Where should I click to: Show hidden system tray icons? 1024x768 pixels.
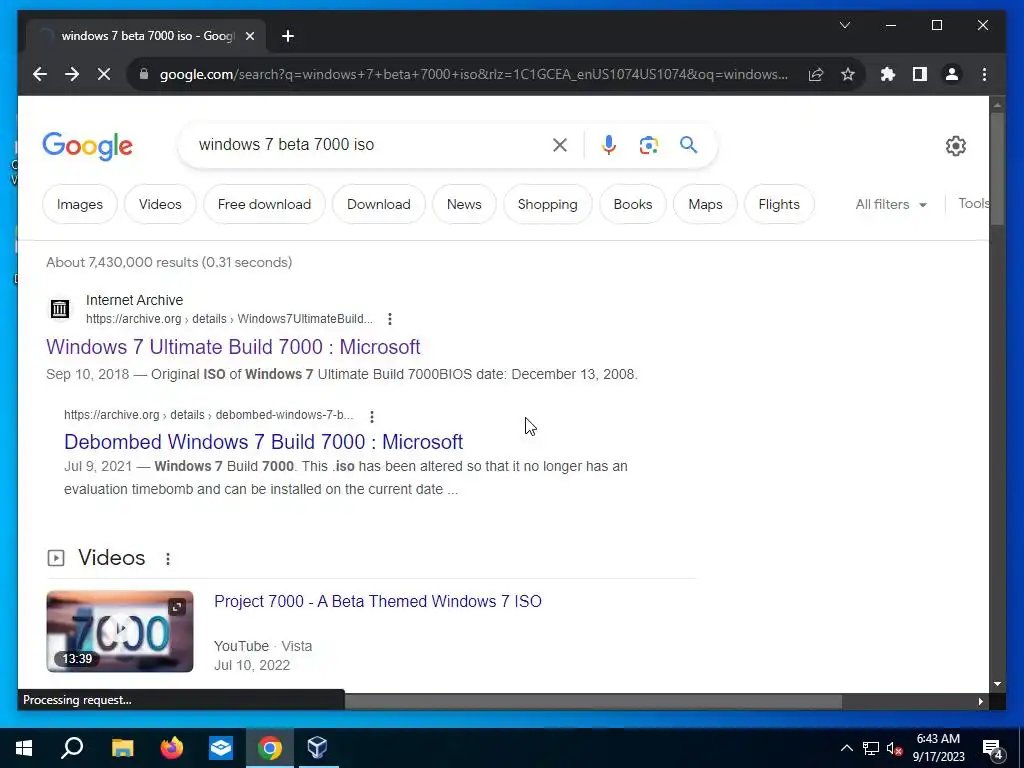(x=846, y=748)
